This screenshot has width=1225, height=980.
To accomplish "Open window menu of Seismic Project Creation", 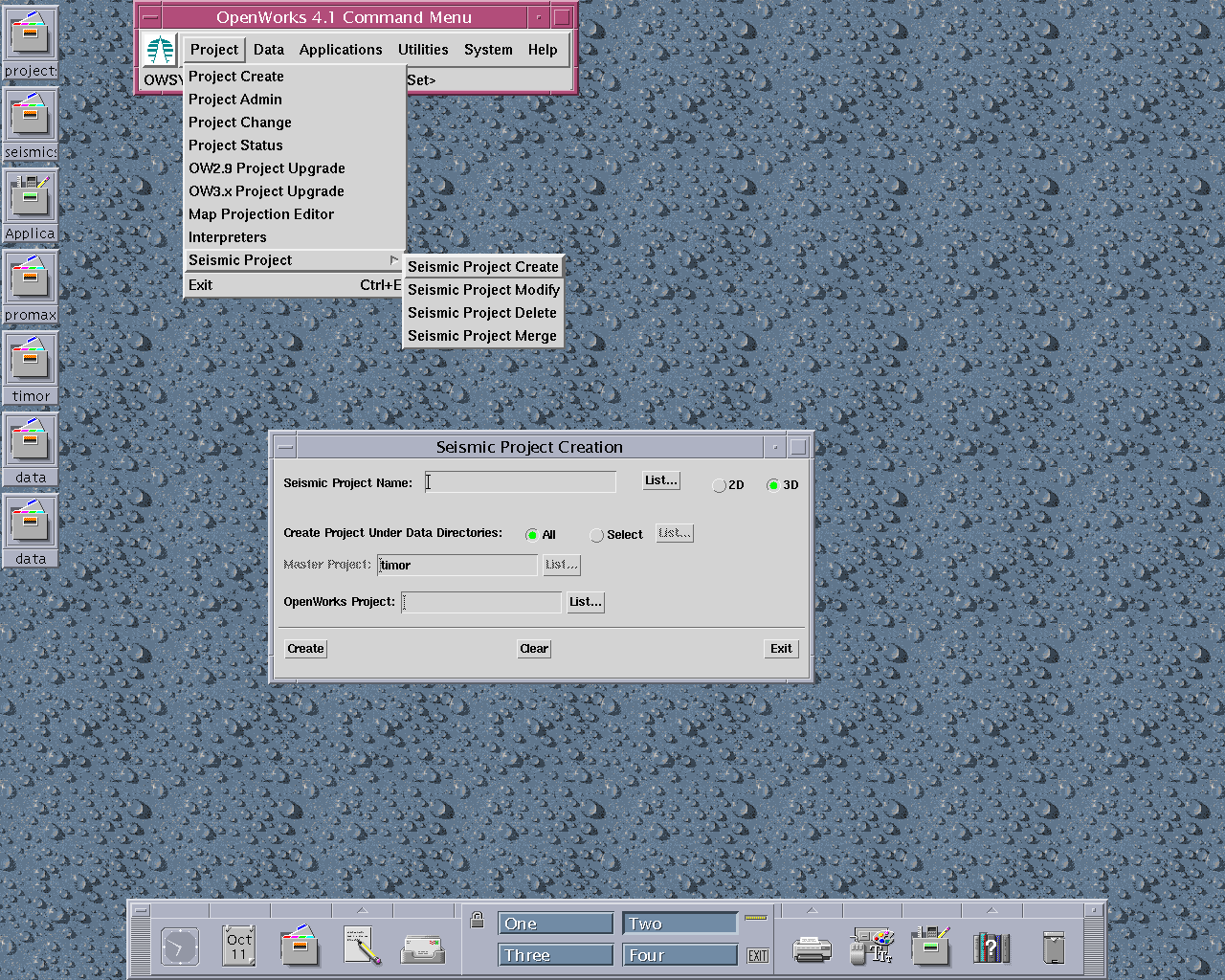I will [x=285, y=447].
